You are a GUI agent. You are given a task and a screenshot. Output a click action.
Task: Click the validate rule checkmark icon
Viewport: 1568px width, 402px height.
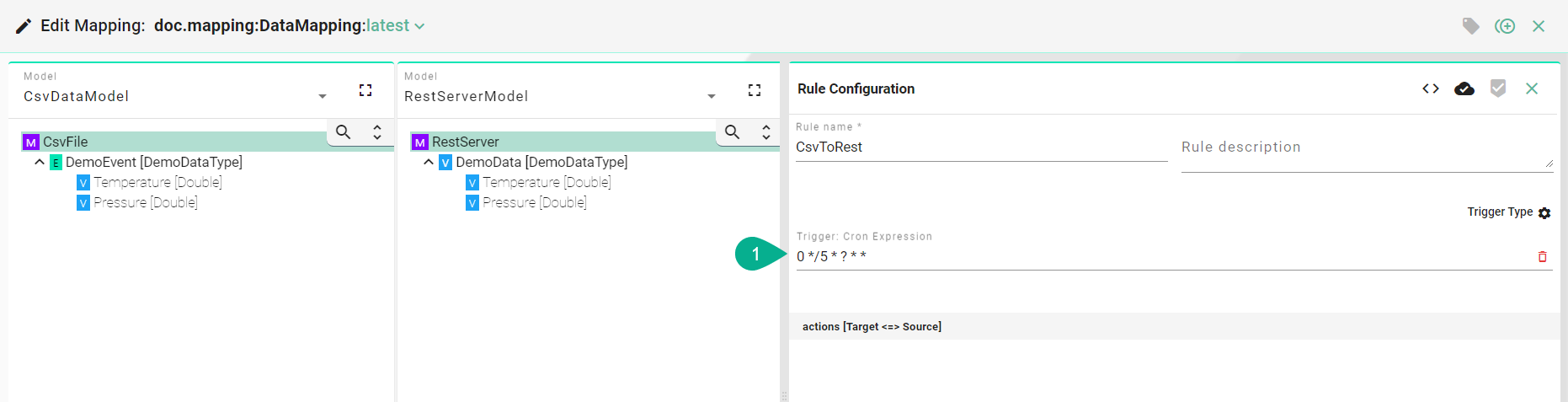click(1497, 88)
